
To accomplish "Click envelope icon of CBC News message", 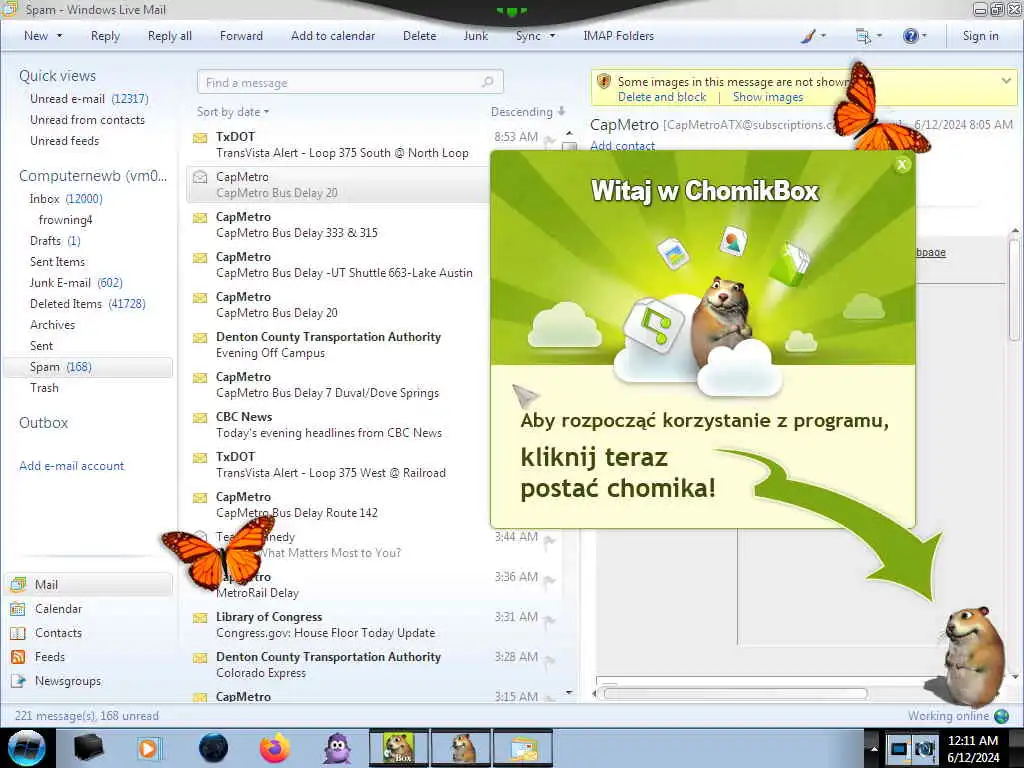I will point(200,418).
